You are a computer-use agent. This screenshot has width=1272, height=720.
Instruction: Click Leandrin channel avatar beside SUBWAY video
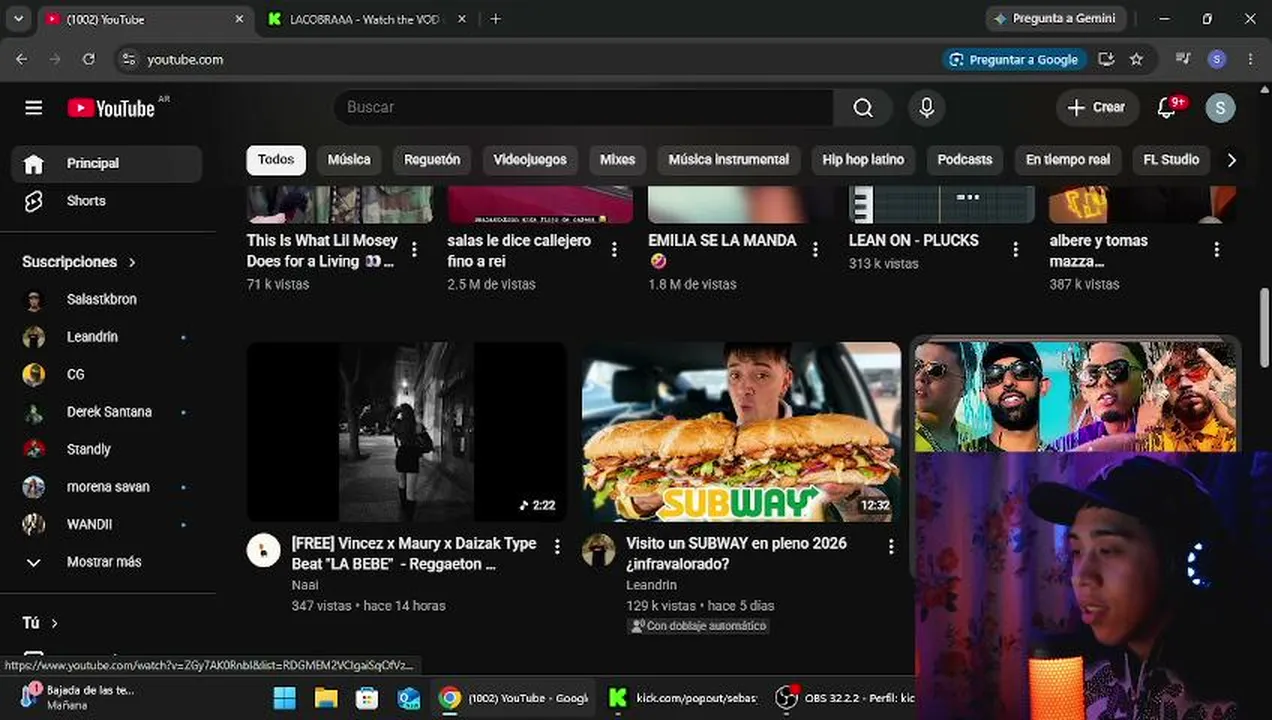[x=598, y=550]
